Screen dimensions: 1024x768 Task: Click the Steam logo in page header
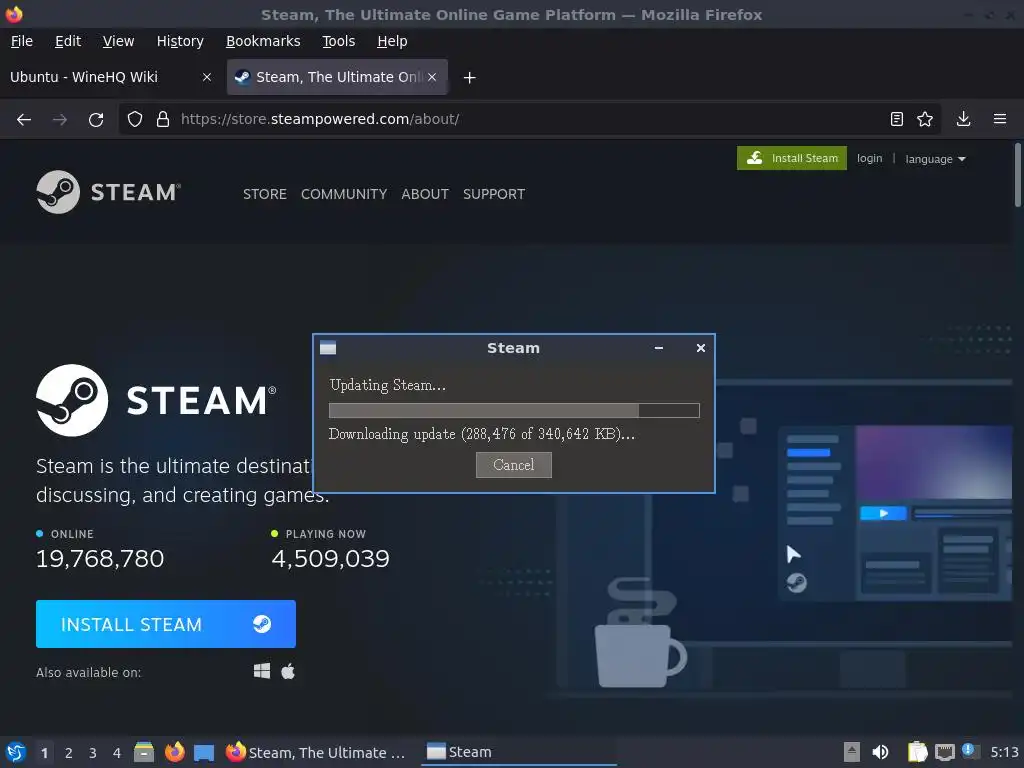[108, 192]
